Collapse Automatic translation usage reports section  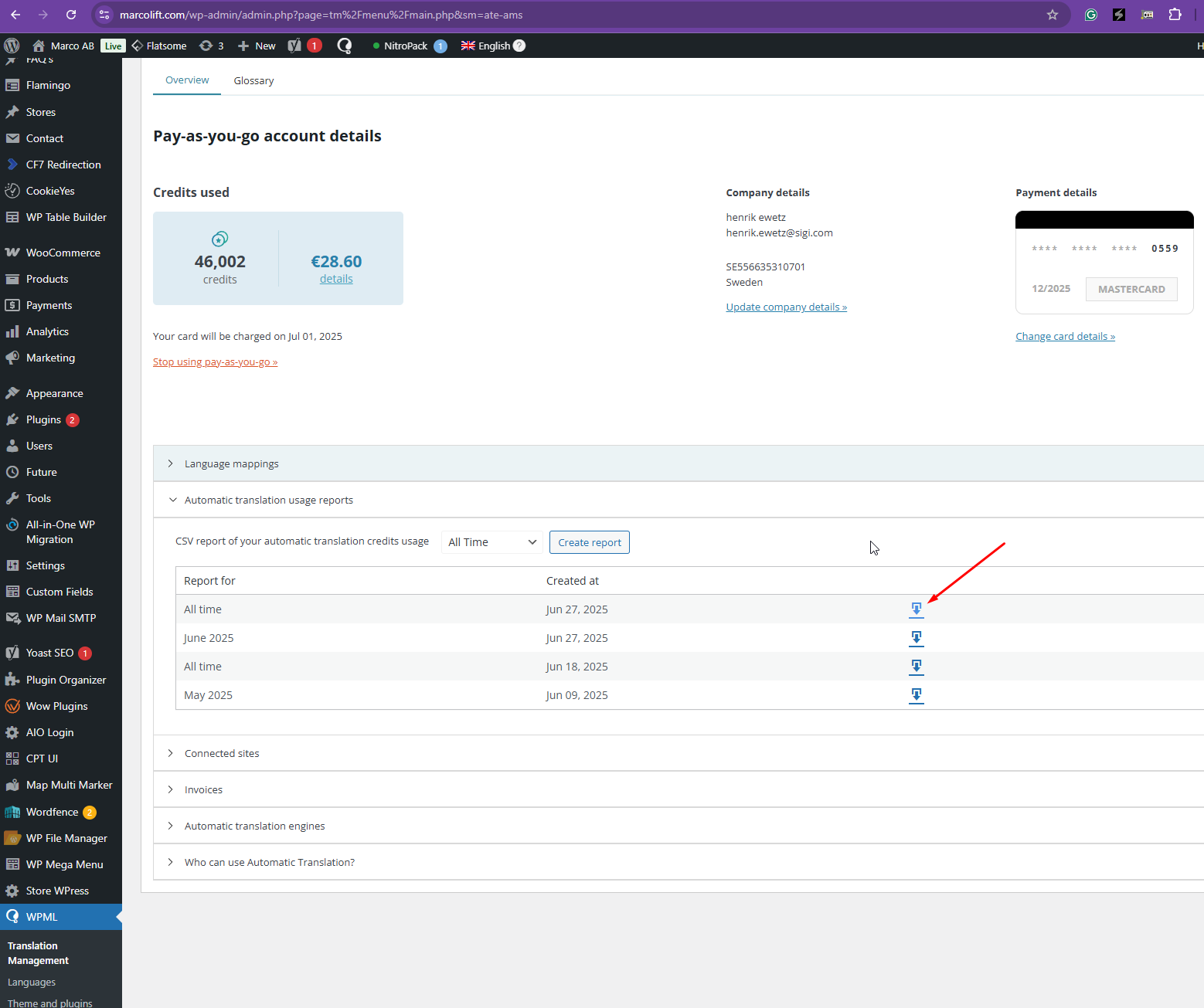click(268, 500)
